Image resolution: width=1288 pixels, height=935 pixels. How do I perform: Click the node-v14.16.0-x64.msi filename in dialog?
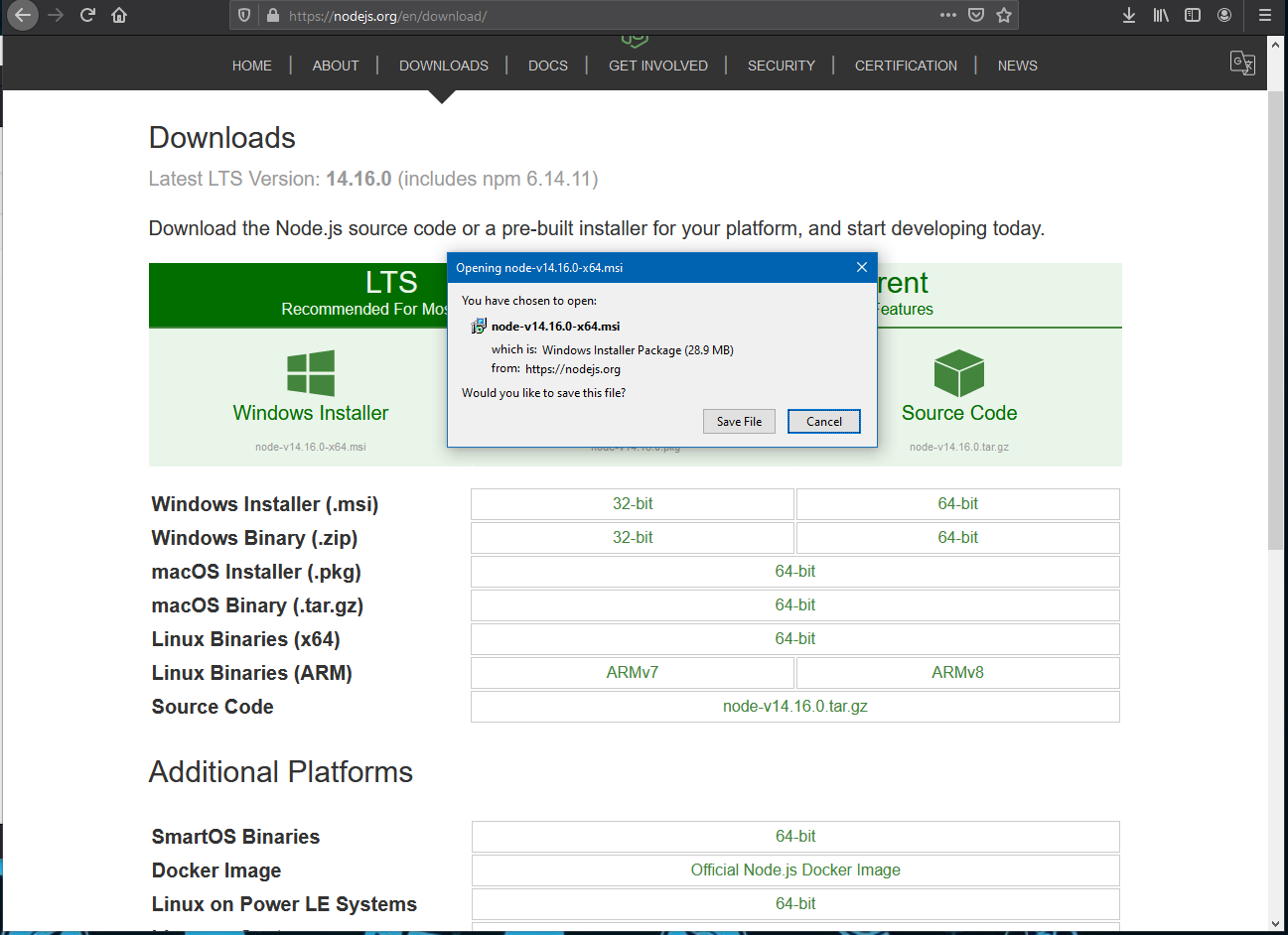tap(555, 327)
